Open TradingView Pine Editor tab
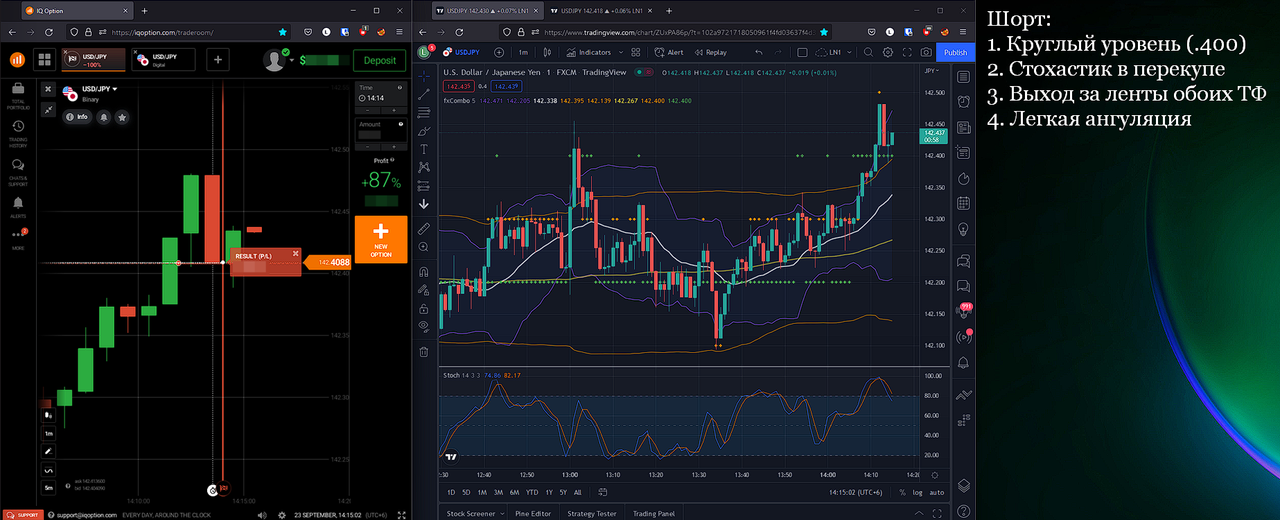The width and height of the screenshot is (1280, 520). [x=533, y=513]
